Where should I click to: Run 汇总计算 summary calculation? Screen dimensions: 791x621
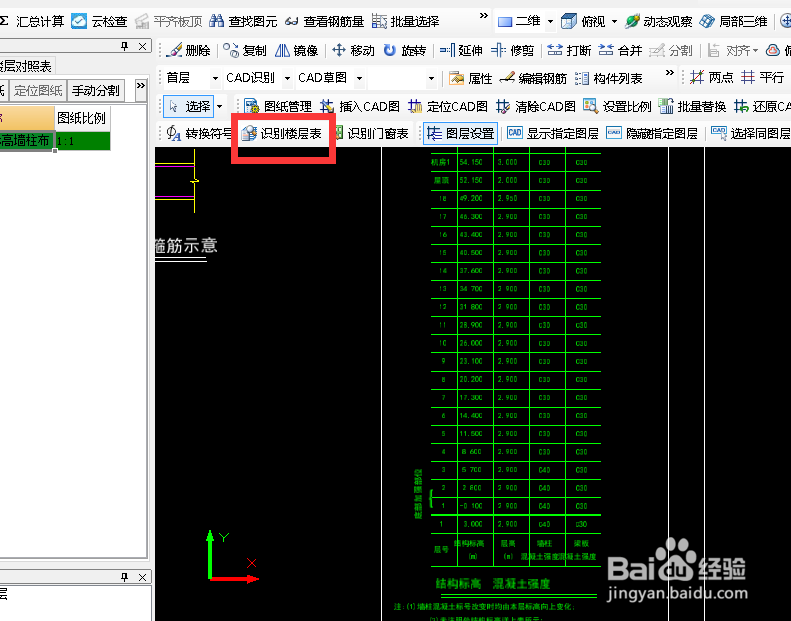[x=32, y=21]
